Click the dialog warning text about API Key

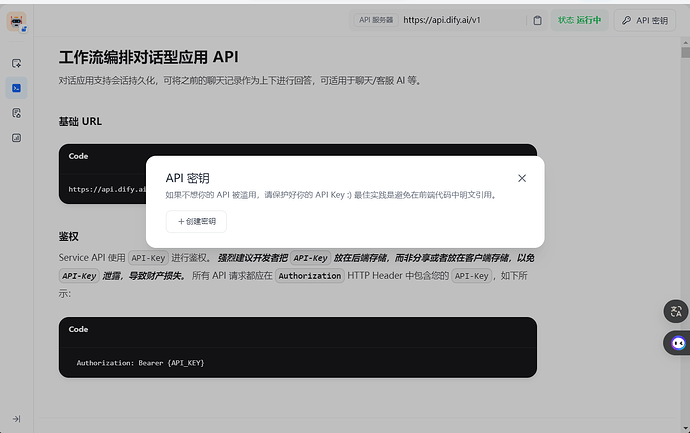pos(331,195)
